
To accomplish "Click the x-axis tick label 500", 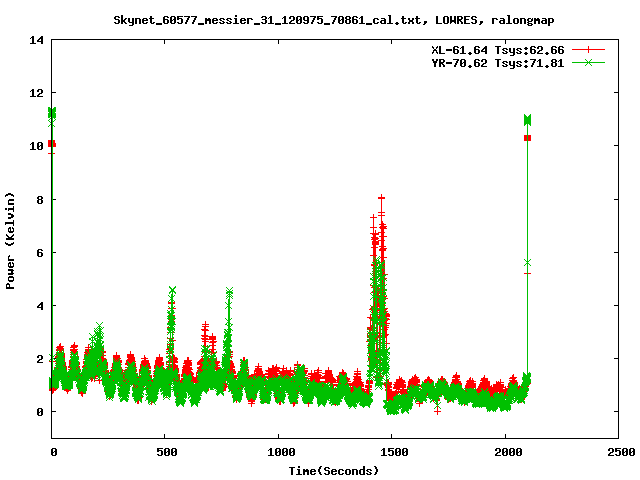I will (x=167, y=452).
